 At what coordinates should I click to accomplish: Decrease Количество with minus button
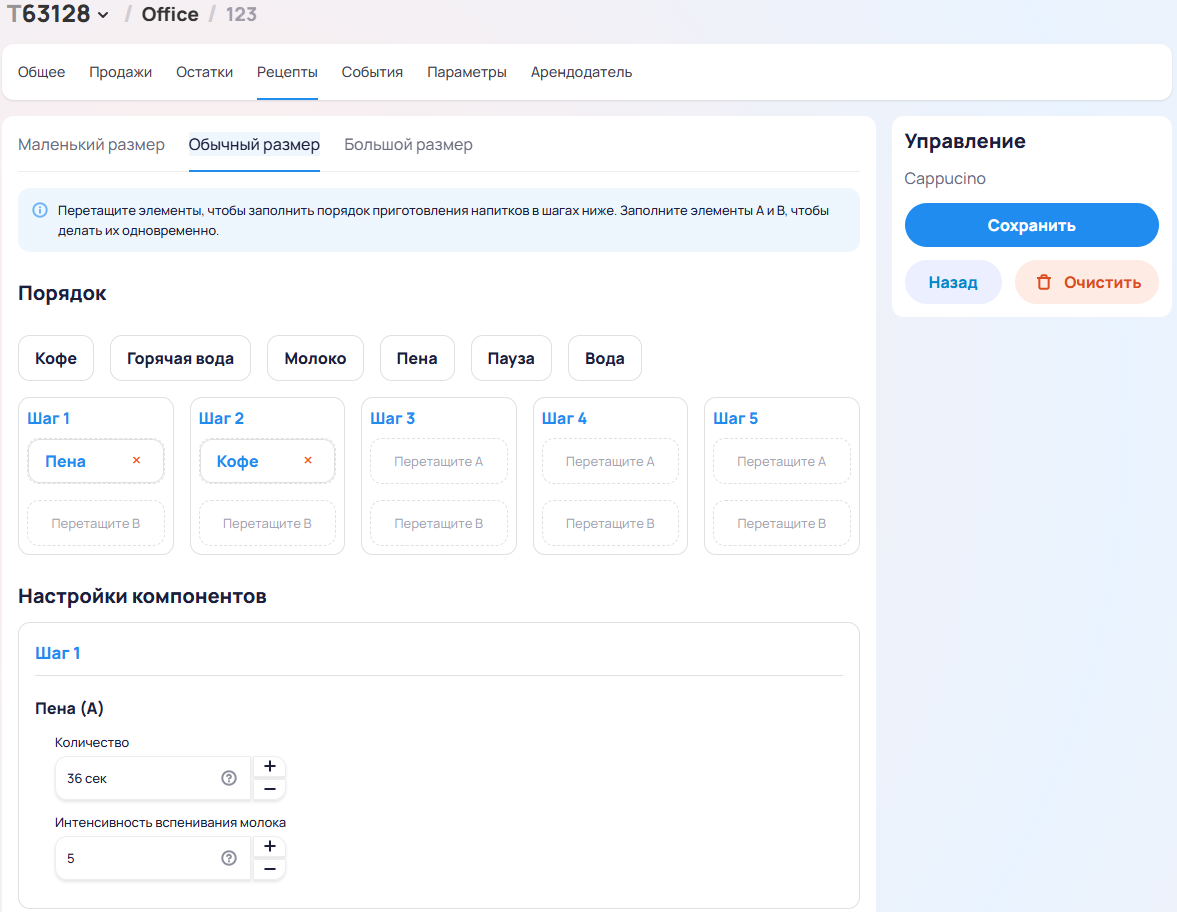pyautogui.click(x=269, y=790)
